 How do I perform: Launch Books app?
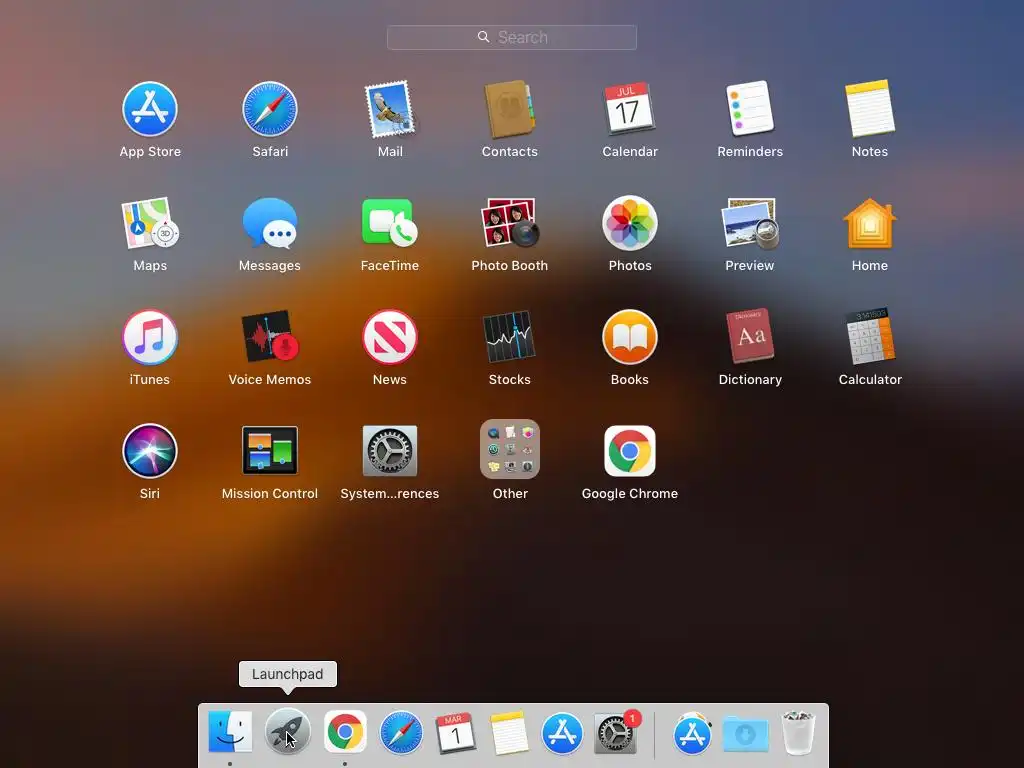click(x=630, y=338)
